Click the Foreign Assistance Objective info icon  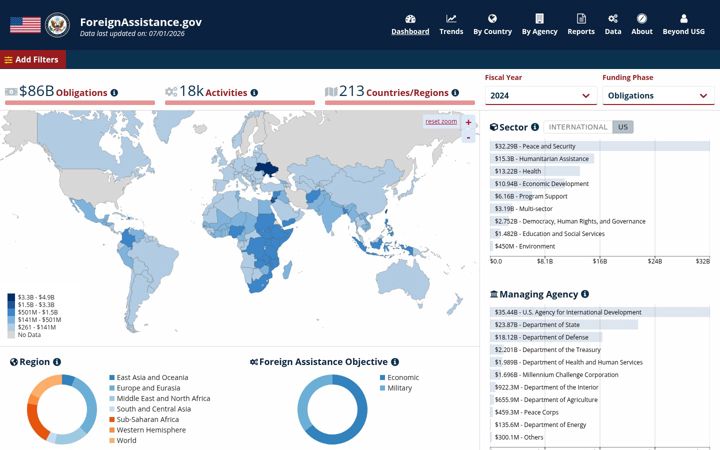coord(395,362)
